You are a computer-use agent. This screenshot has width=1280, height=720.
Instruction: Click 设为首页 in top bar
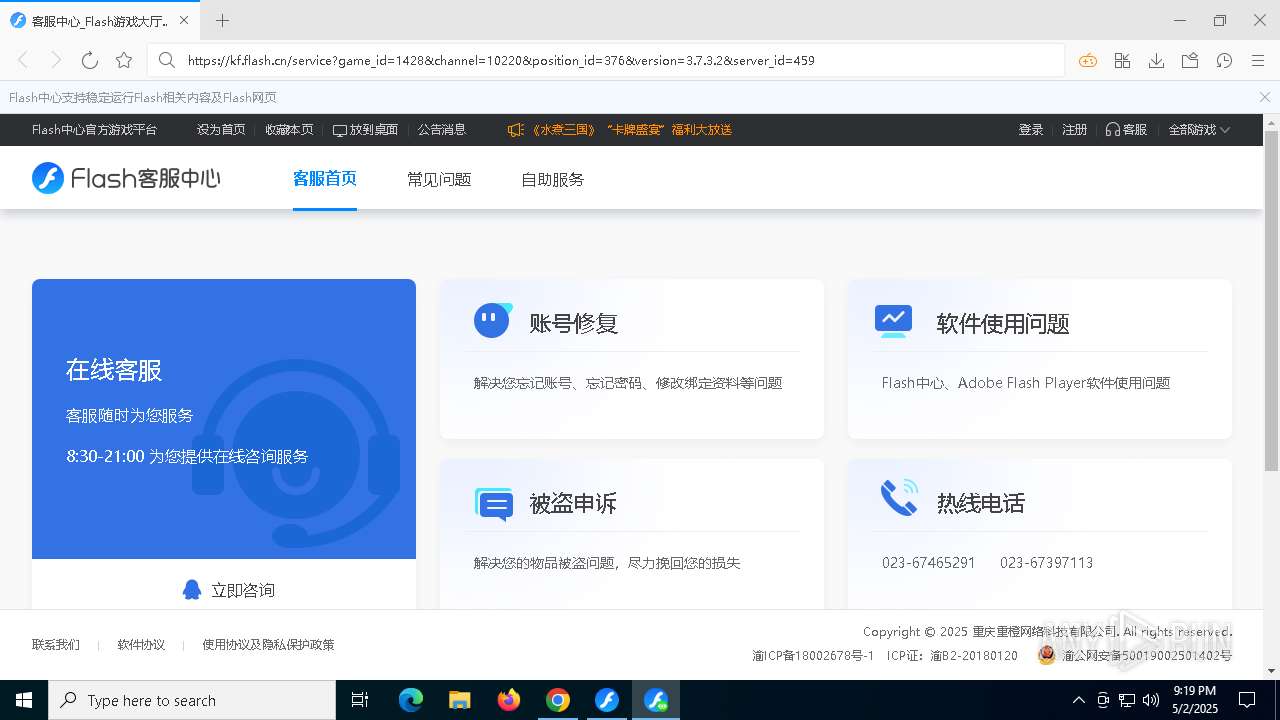point(221,130)
